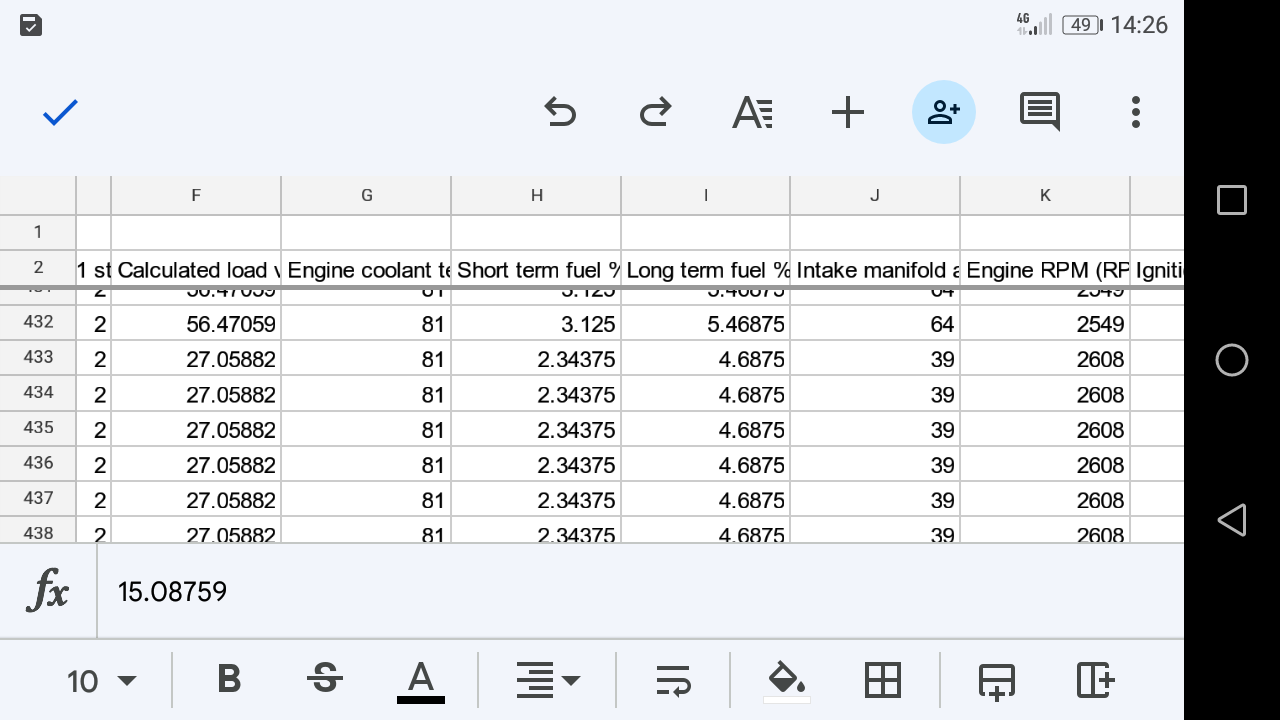Screen dimensions: 1280x720
Task: Open the three-dot overflow menu
Action: pos(1135,112)
